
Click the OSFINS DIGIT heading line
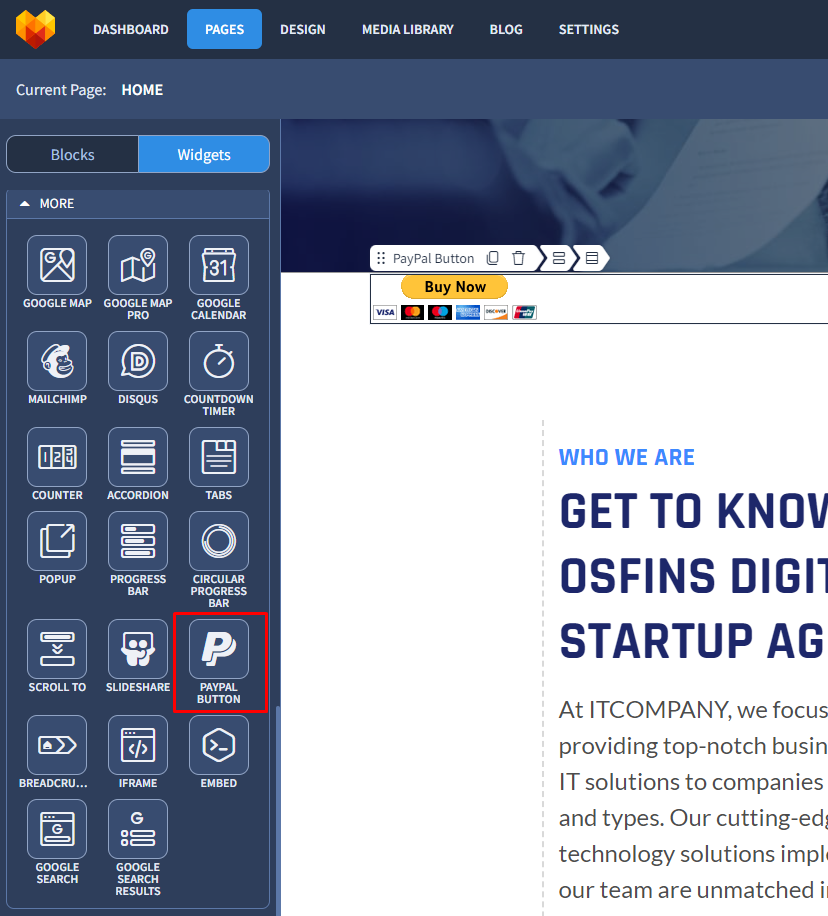point(693,576)
